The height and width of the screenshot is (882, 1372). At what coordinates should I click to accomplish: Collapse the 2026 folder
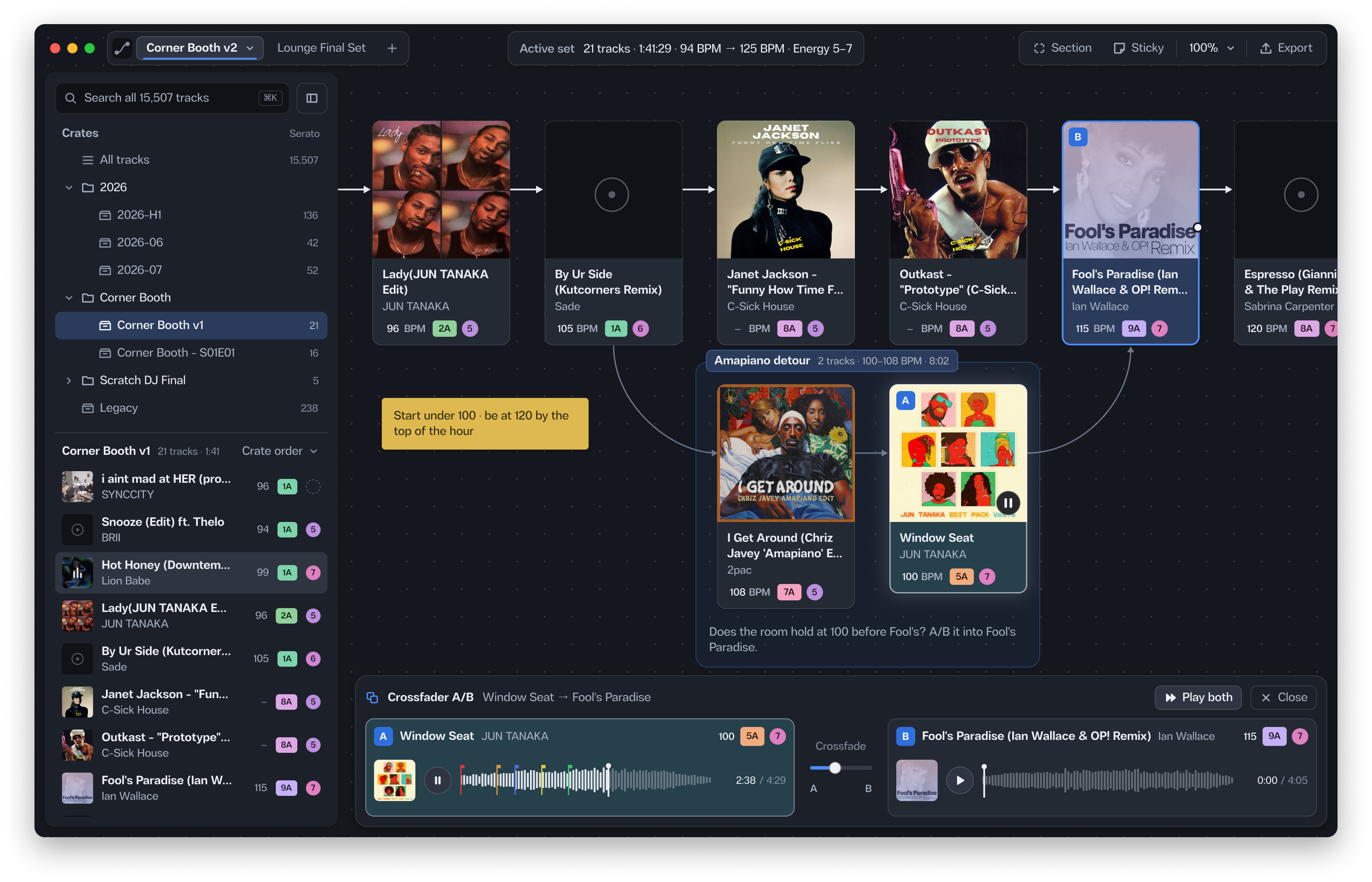click(x=69, y=188)
